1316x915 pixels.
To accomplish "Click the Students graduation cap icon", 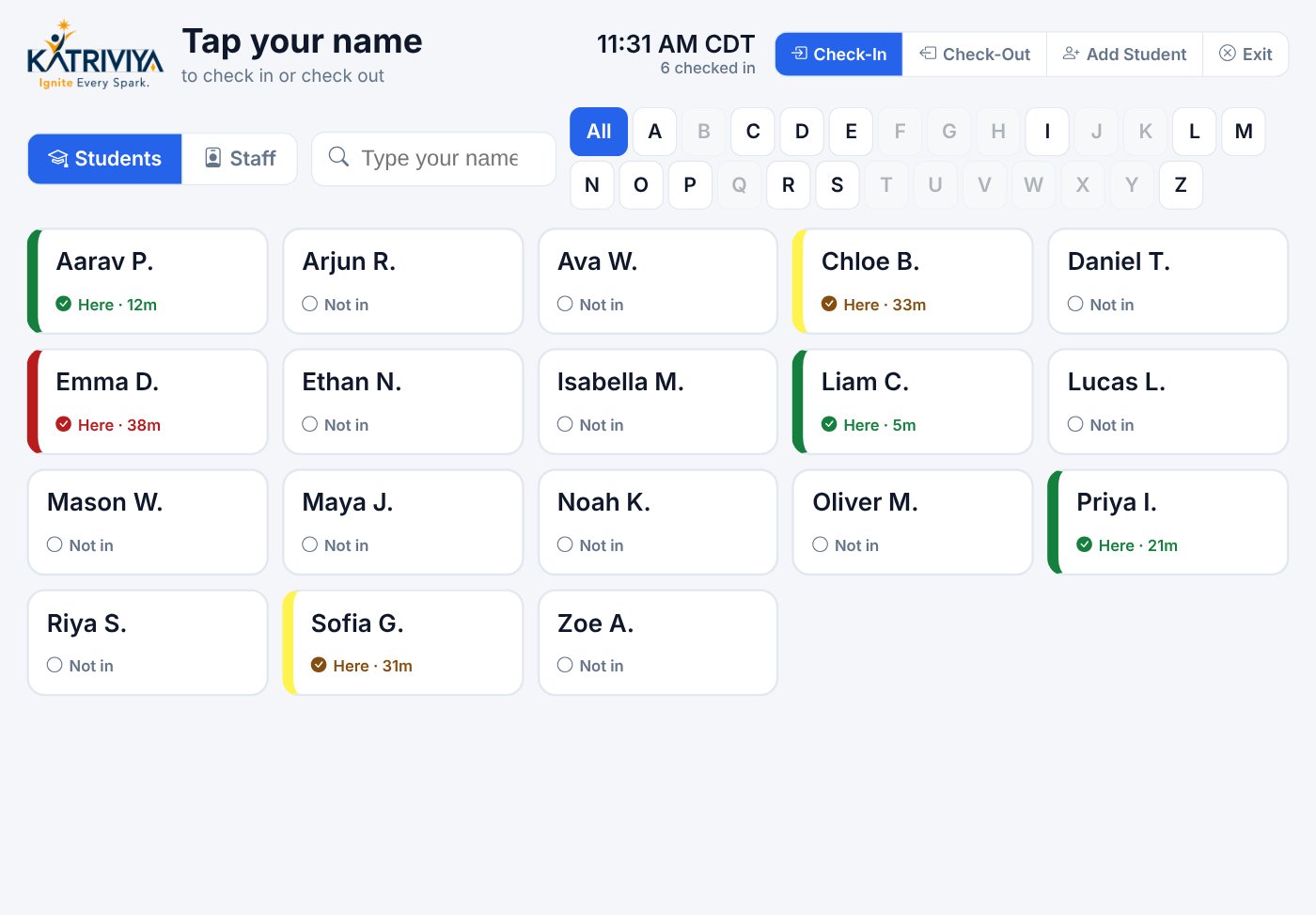I will click(x=58, y=158).
